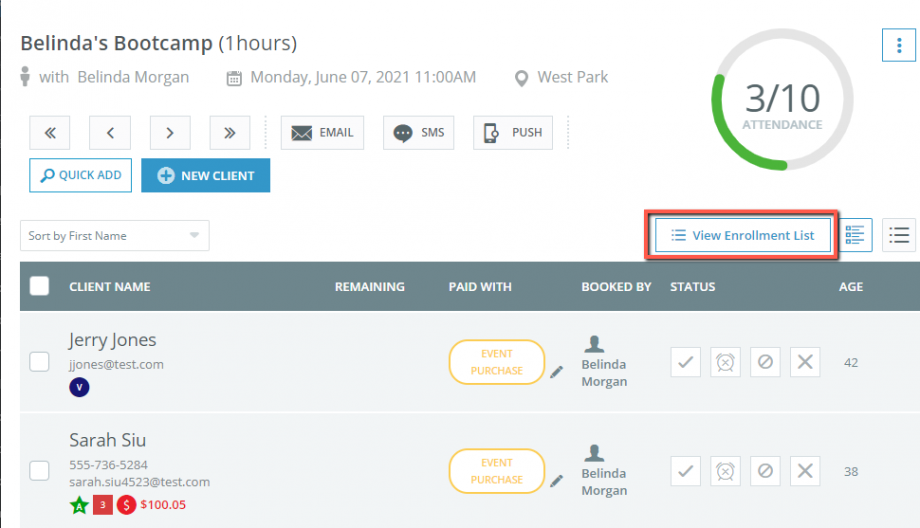Image resolution: width=920 pixels, height=528 pixels.
Task: Edit Jerry Jones payment with pencil icon
Action: pos(556,372)
